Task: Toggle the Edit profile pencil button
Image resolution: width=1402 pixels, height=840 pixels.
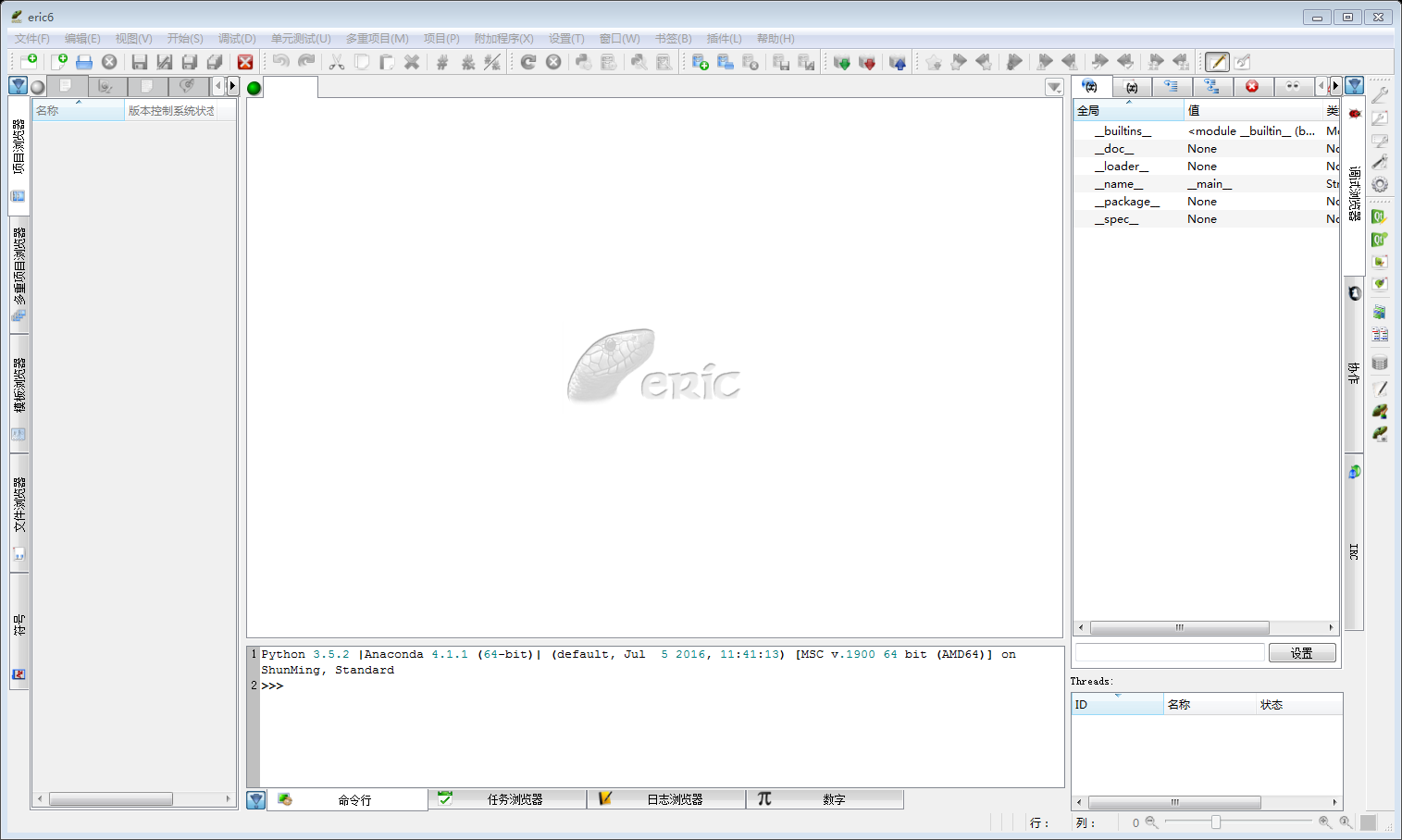Action: point(1217,62)
